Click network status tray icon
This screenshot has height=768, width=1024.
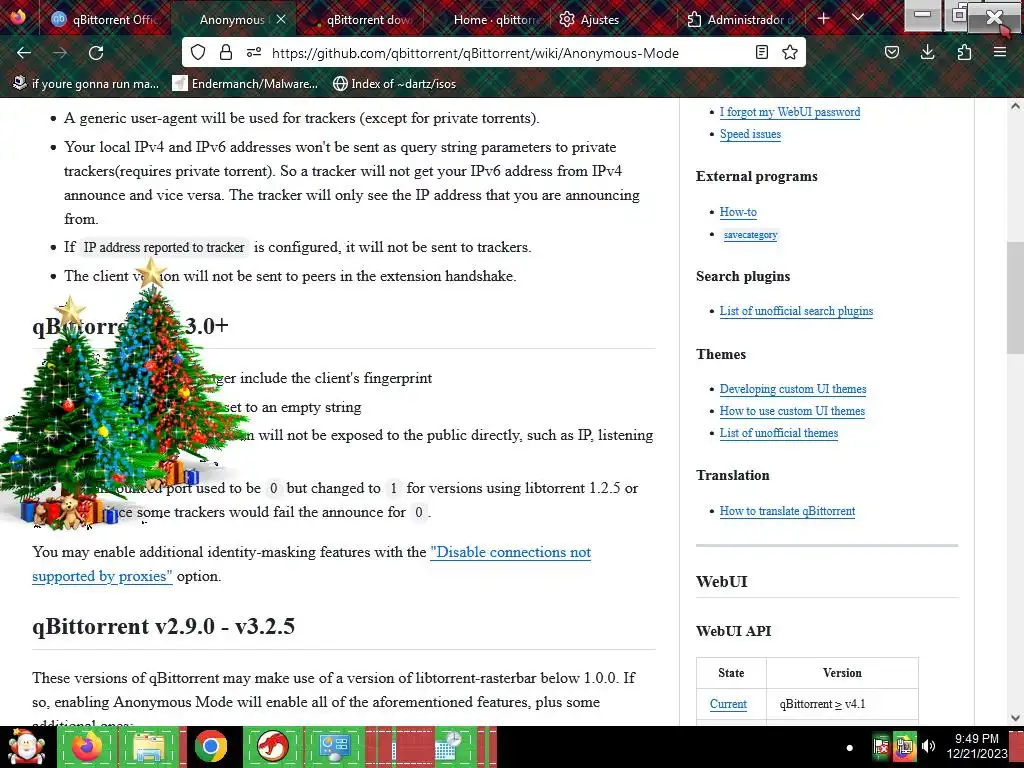tap(904, 747)
